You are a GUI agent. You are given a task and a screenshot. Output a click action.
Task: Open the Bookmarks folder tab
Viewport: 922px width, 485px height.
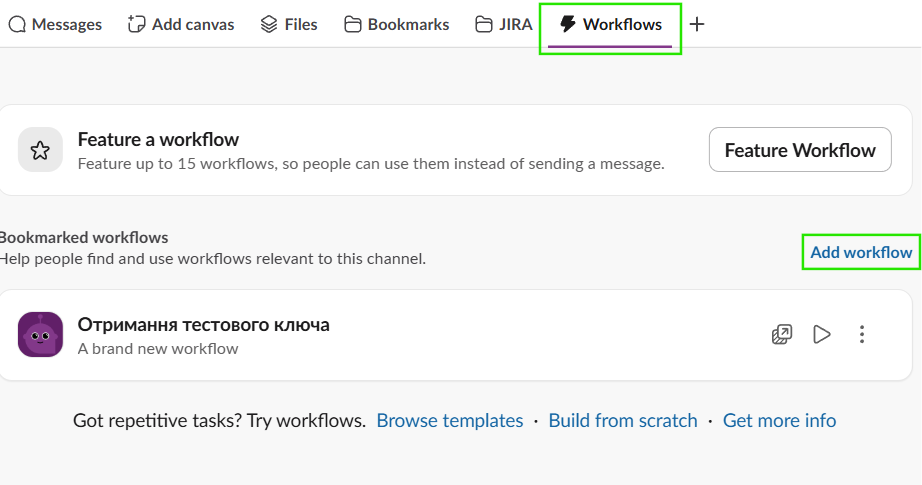point(397,25)
